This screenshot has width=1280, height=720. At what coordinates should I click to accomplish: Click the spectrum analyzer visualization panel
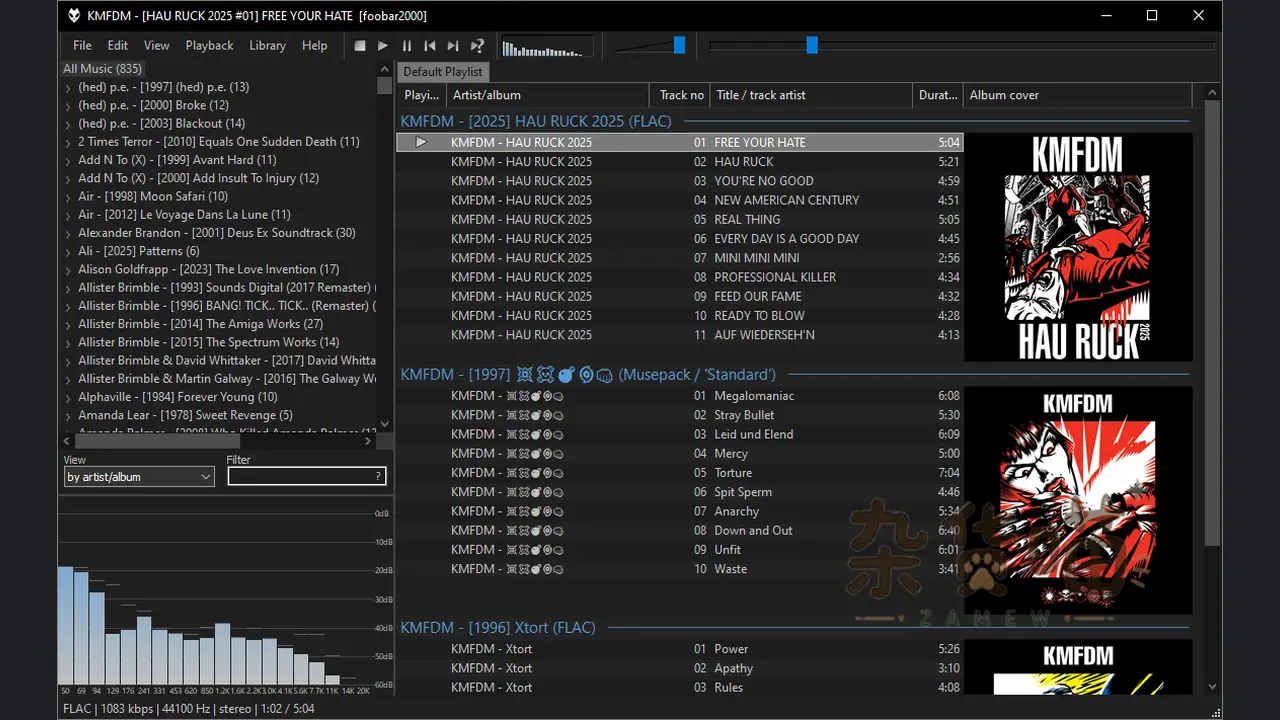click(226, 596)
